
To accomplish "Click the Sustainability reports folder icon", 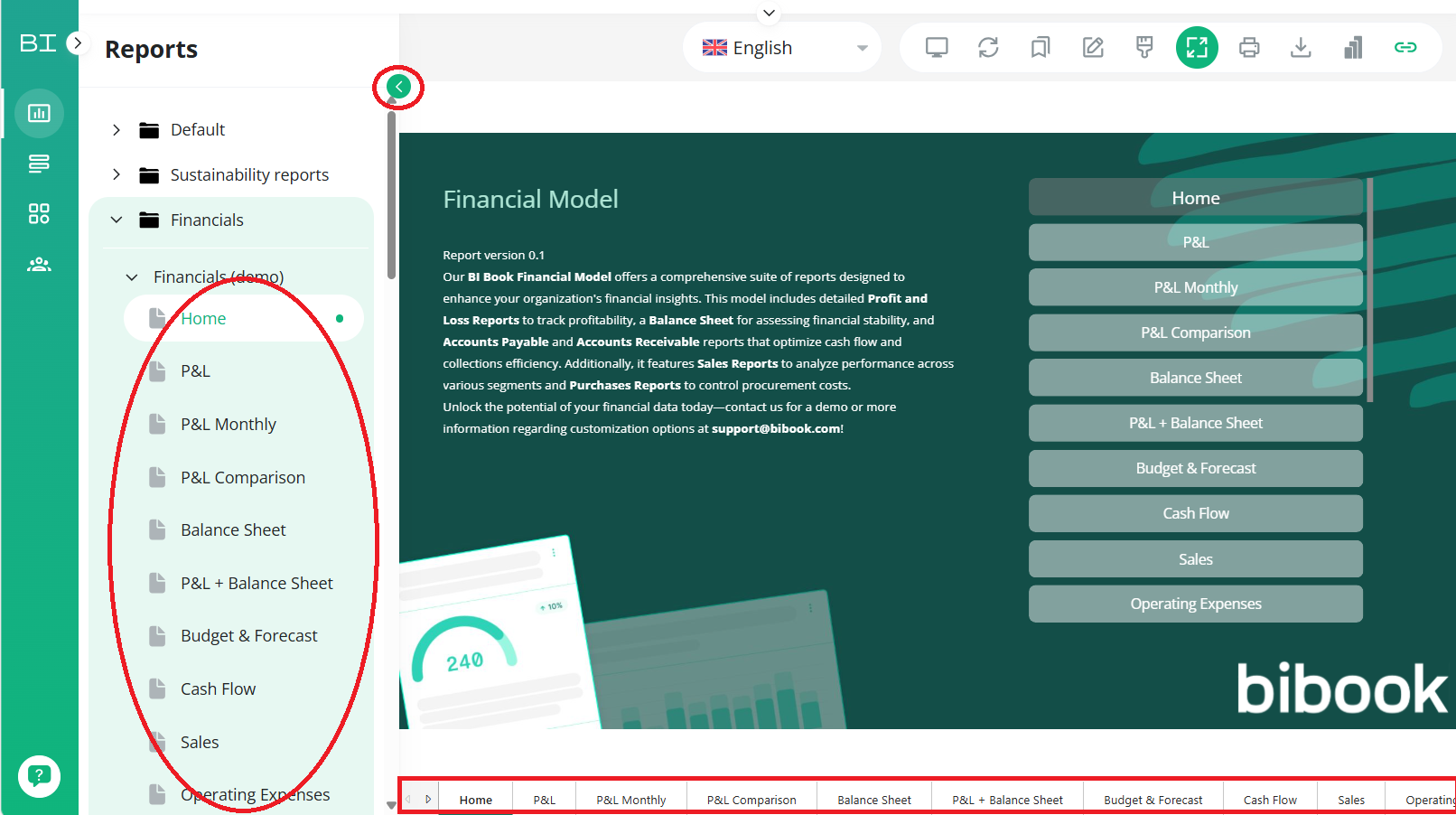I will tap(149, 175).
